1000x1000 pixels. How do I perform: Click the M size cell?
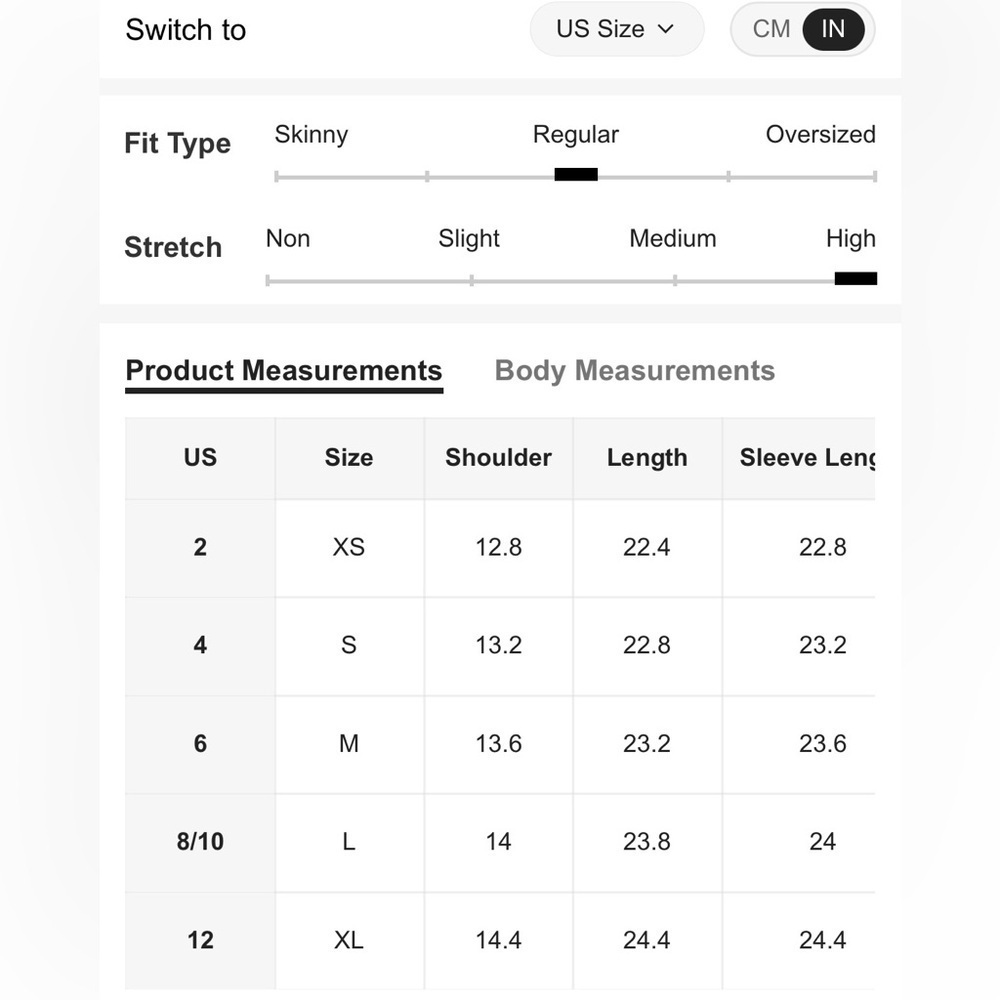point(349,744)
